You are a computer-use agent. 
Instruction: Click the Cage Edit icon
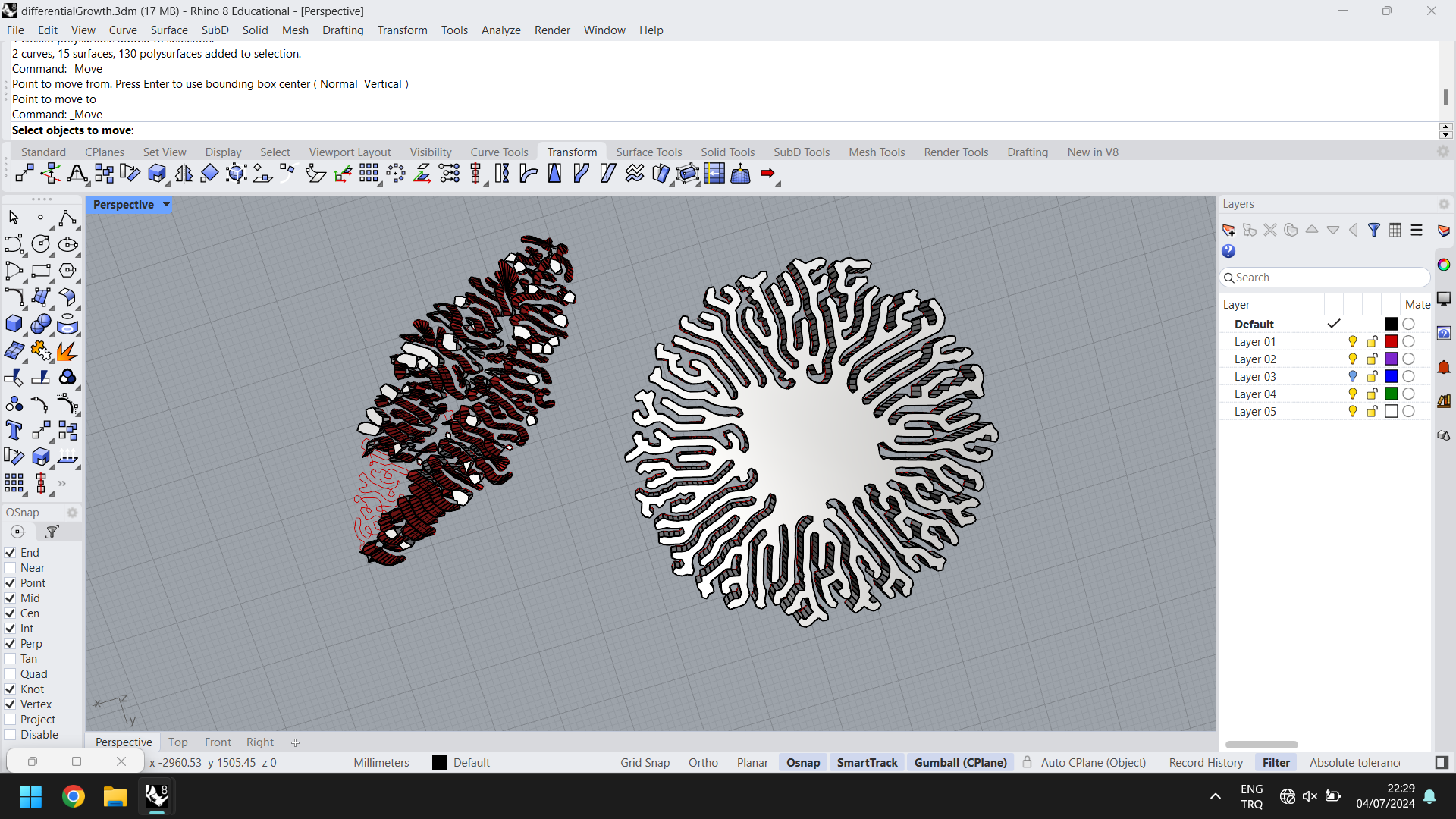coord(688,174)
